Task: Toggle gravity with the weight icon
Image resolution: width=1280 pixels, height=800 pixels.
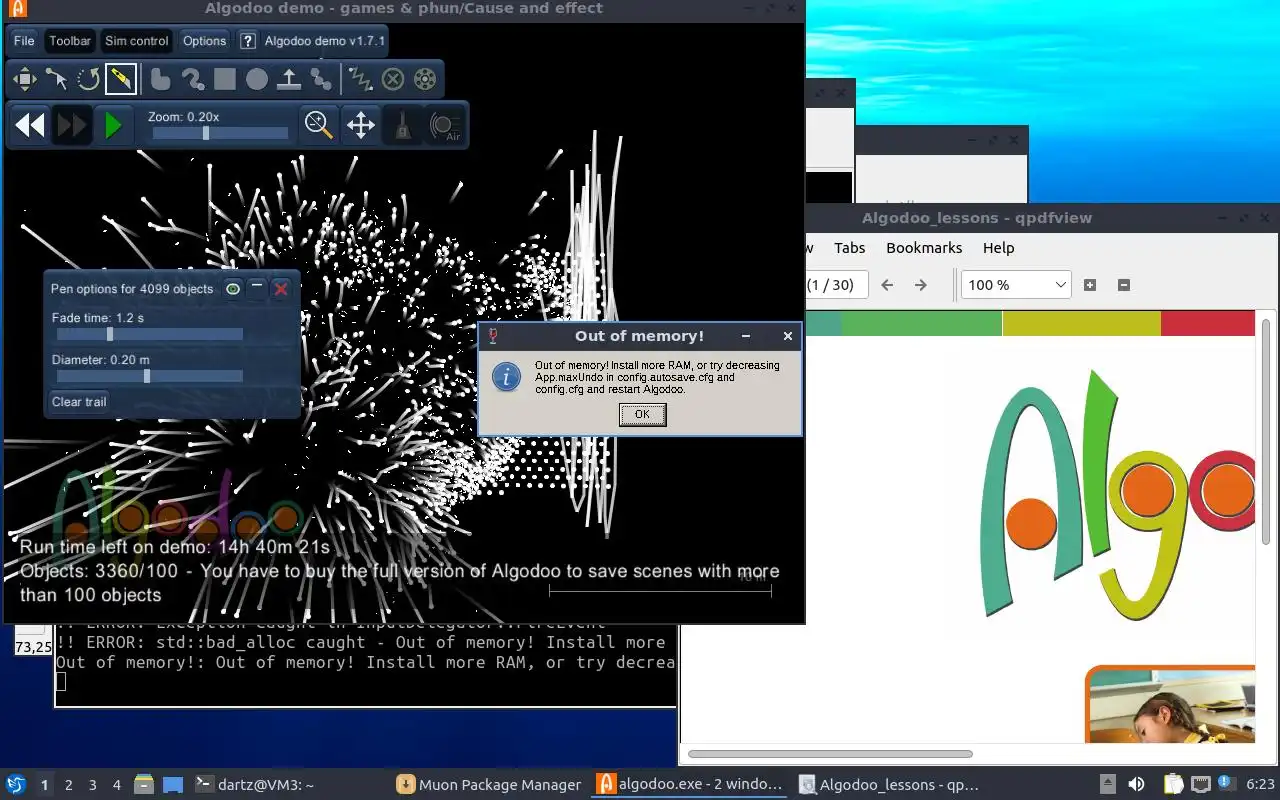Action: point(402,125)
